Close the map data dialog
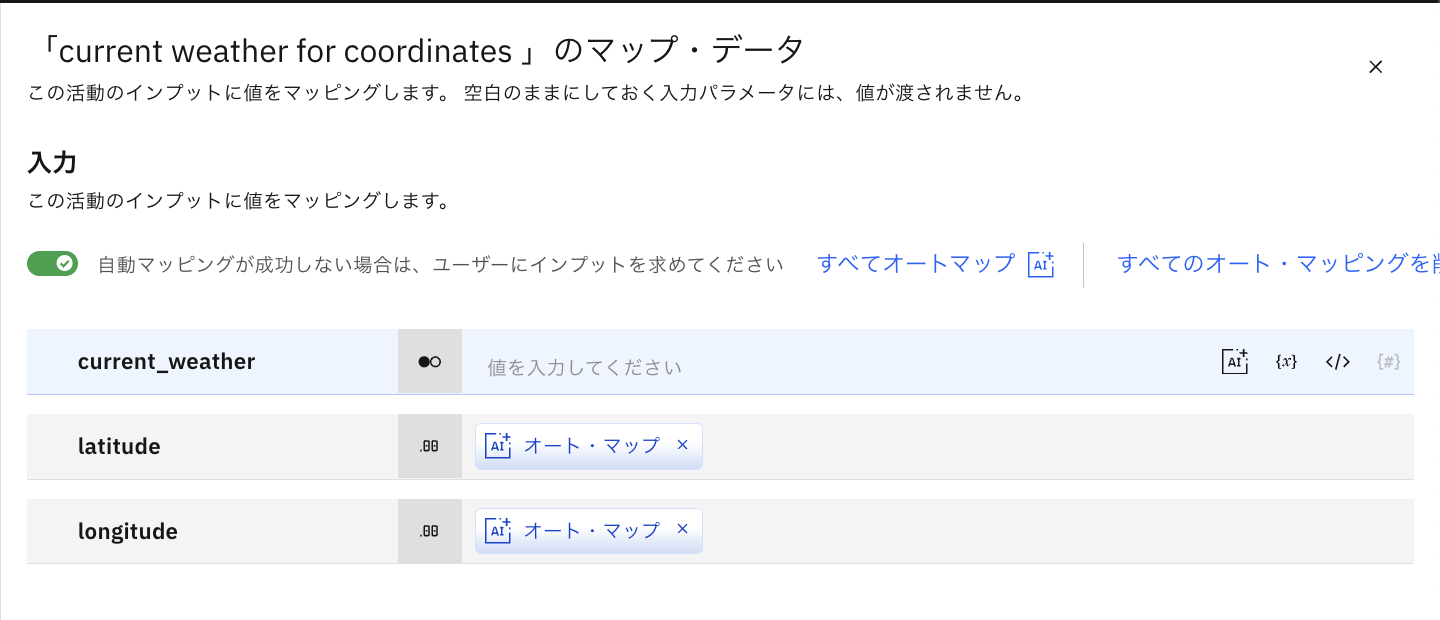This screenshot has width=1440, height=620. [x=1375, y=67]
